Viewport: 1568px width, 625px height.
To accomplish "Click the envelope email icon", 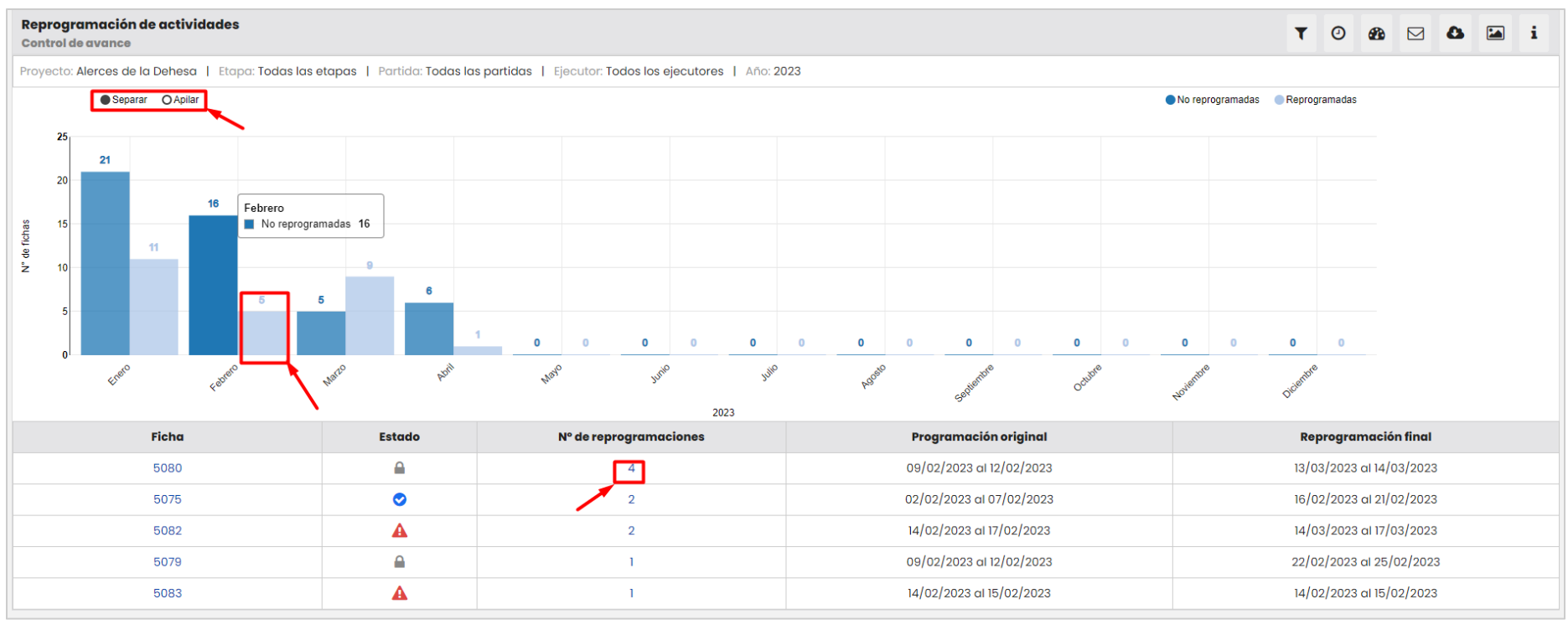I will pyautogui.click(x=1415, y=34).
